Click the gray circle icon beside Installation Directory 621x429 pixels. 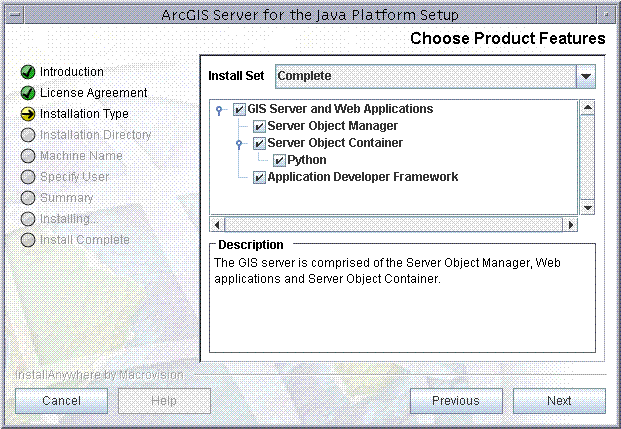(x=28, y=135)
